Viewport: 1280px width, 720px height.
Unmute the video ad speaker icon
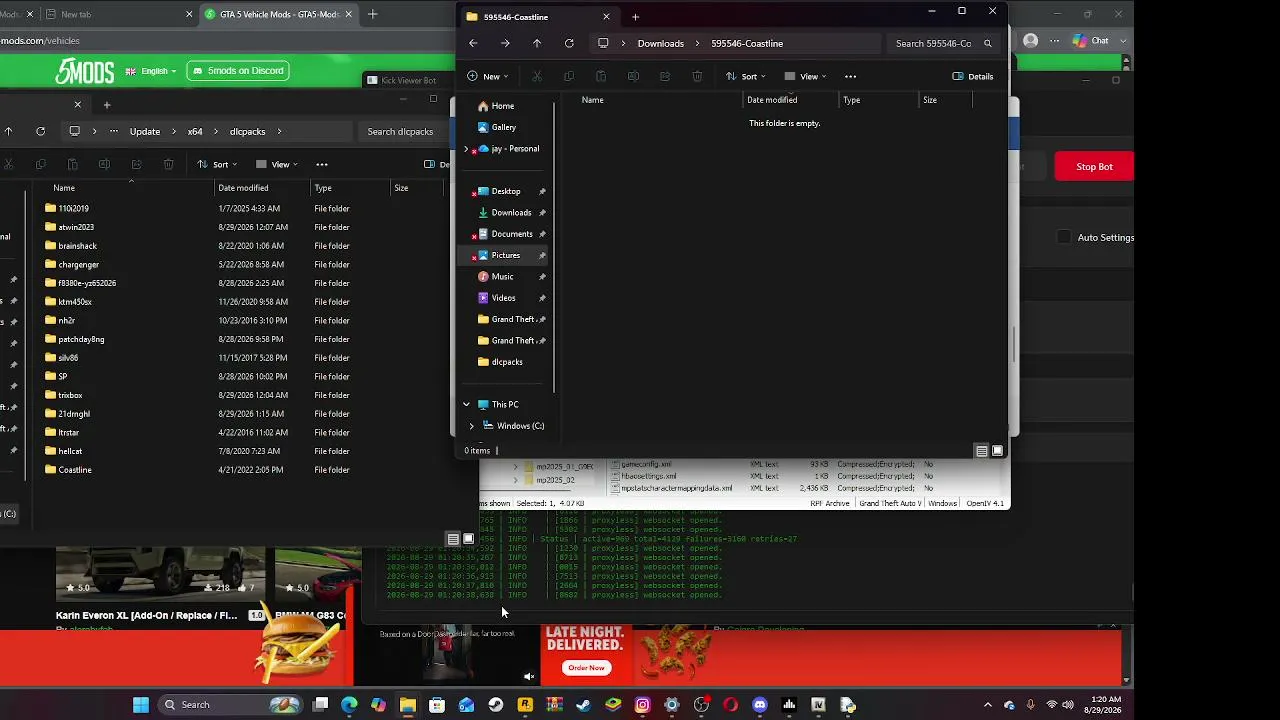click(x=529, y=676)
